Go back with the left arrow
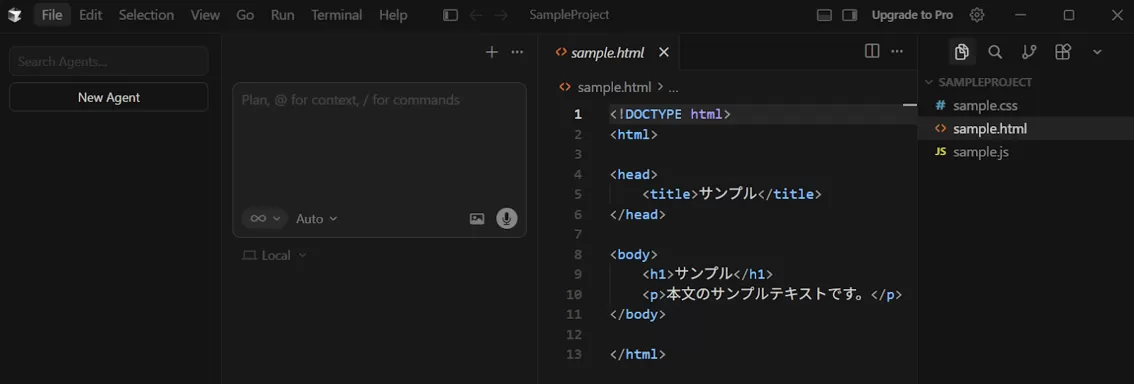This screenshot has width=1134, height=384. 476,15
